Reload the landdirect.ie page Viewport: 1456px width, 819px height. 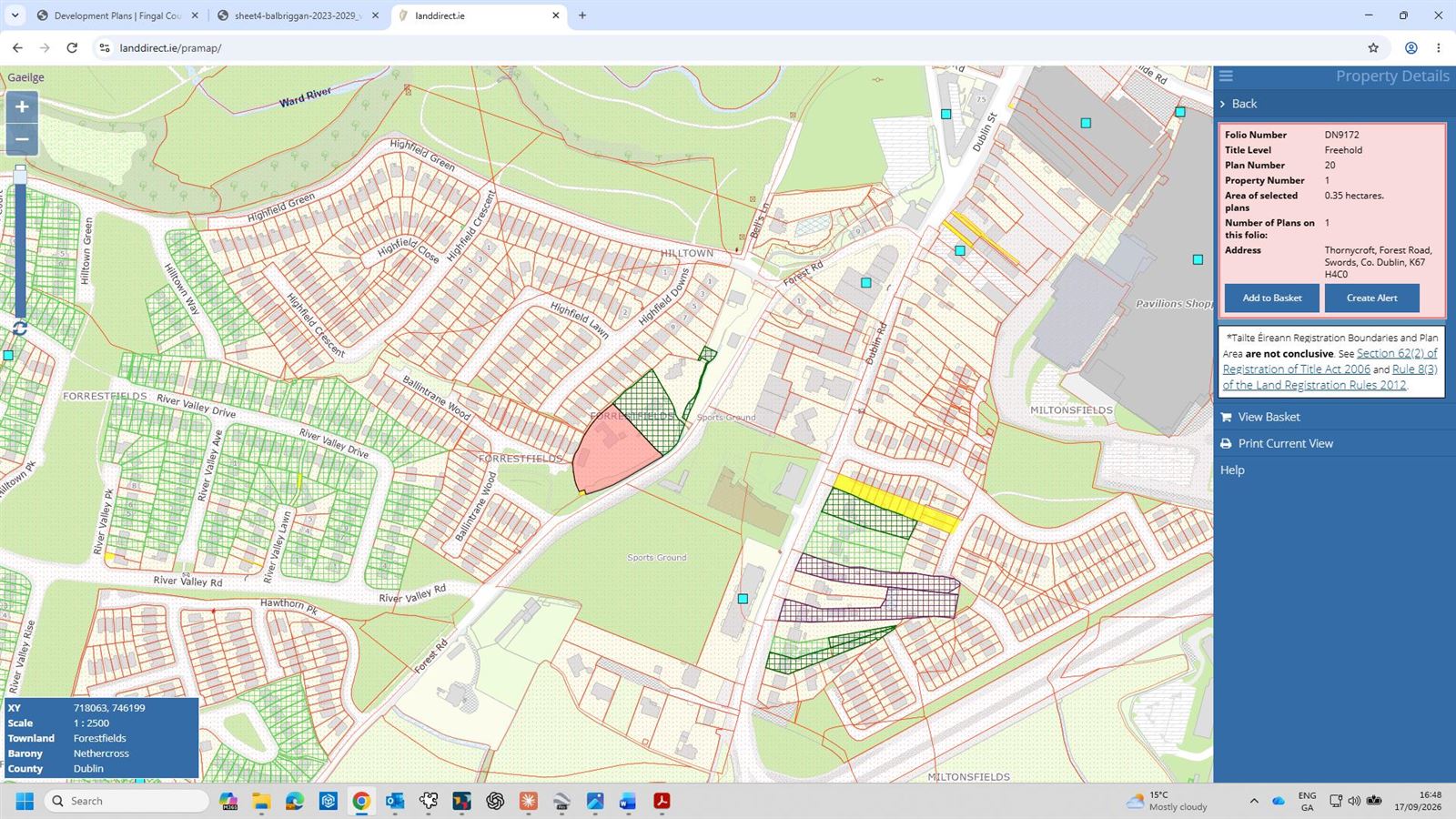[x=72, y=48]
